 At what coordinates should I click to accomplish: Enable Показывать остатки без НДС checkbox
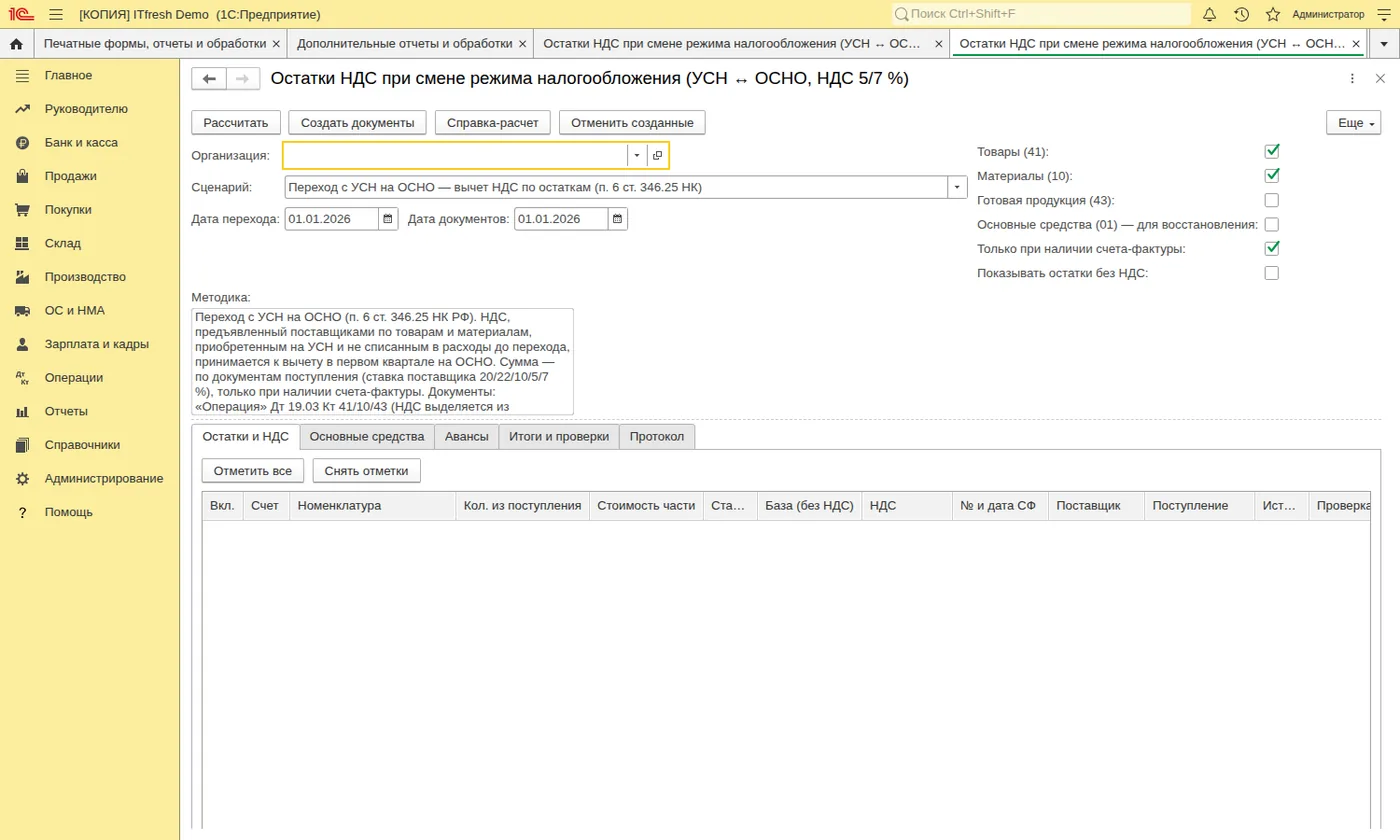[x=1272, y=273]
